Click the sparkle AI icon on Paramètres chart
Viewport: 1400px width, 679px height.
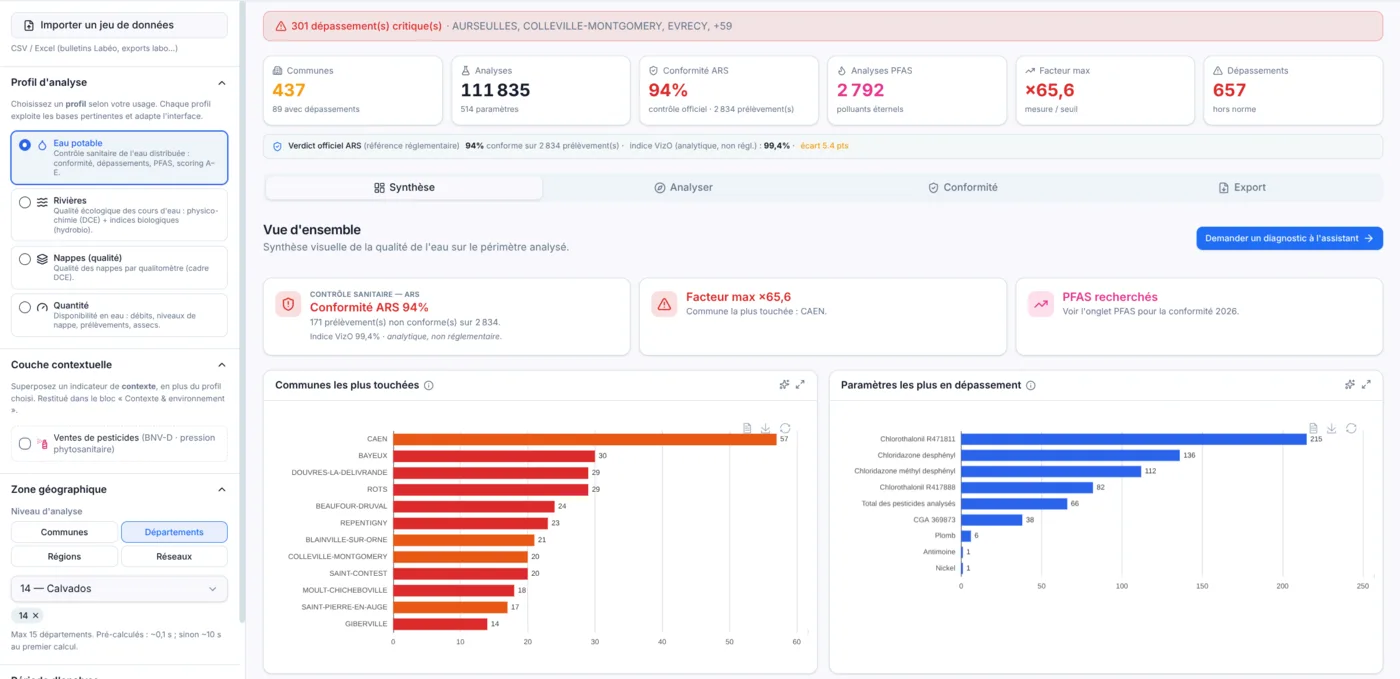[x=1350, y=384]
